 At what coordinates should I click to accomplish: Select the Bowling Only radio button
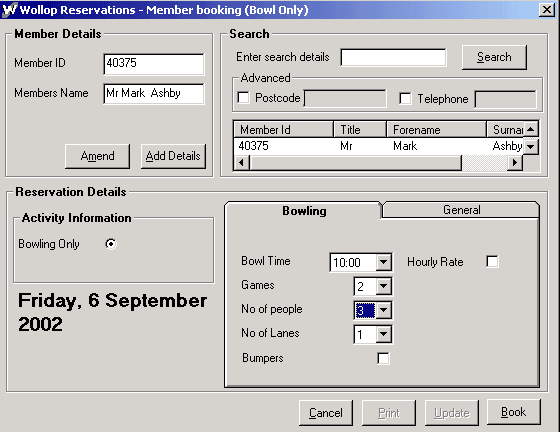coord(111,244)
